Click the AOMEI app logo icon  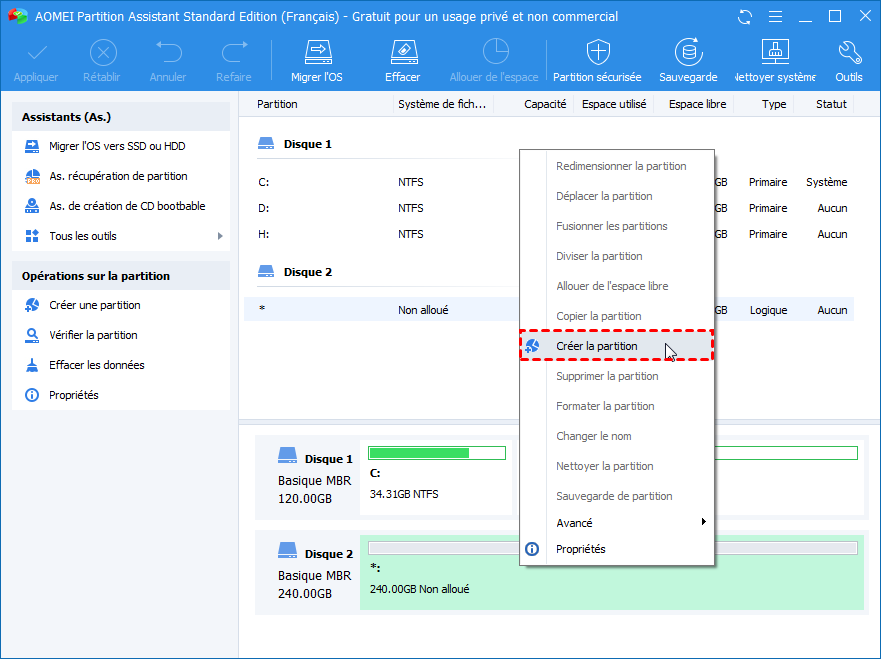point(17,16)
